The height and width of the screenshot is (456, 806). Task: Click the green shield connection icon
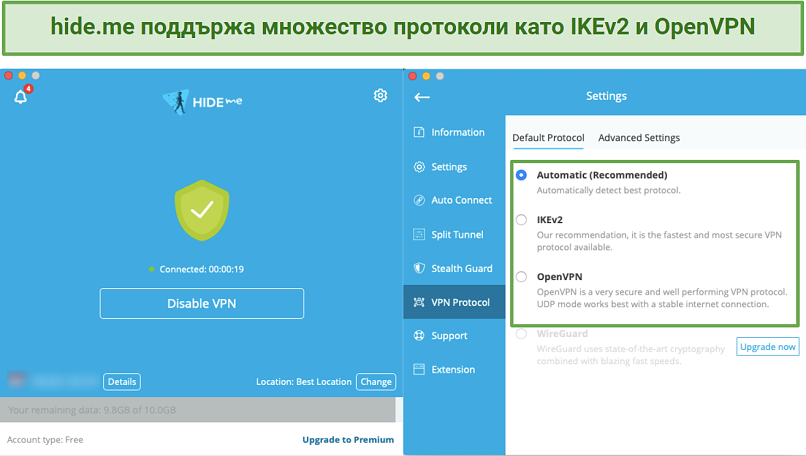coord(202,210)
